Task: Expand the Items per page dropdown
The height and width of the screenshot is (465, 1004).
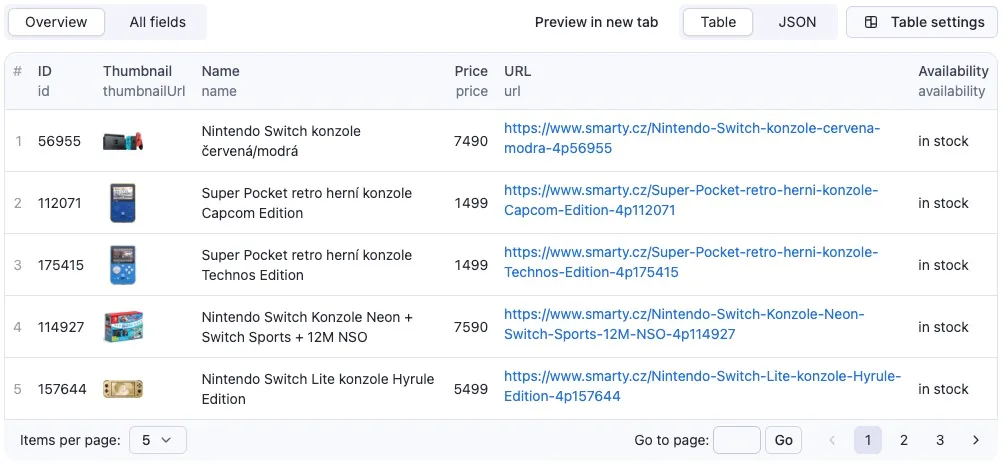Action: pos(158,440)
